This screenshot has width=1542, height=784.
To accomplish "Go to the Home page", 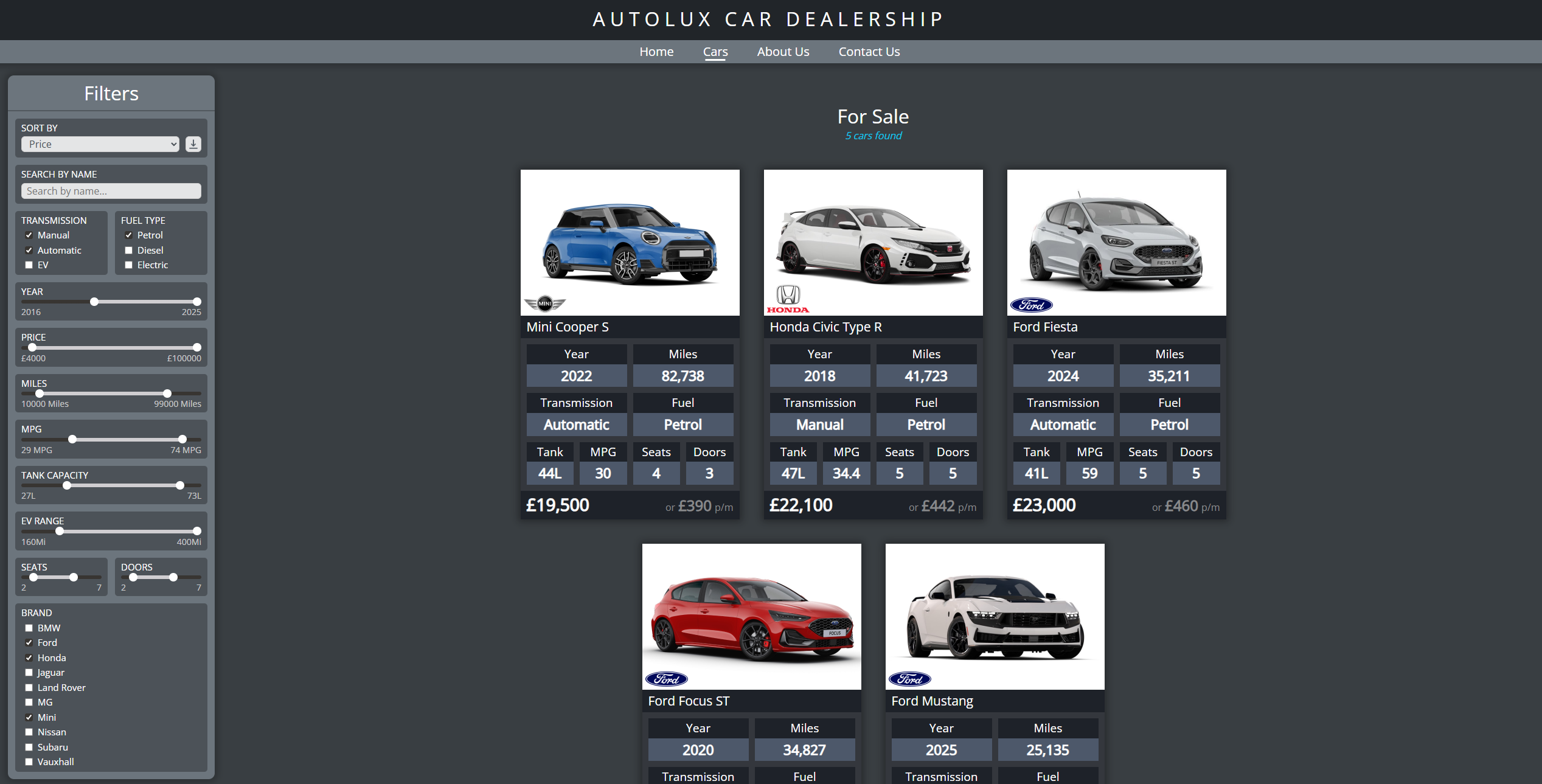I will click(656, 52).
